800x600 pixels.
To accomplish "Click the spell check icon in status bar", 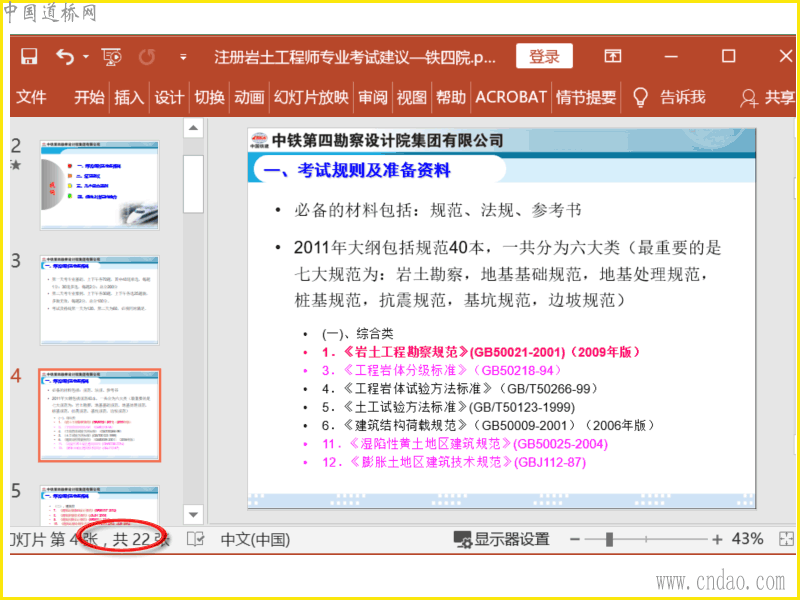I will pos(195,539).
